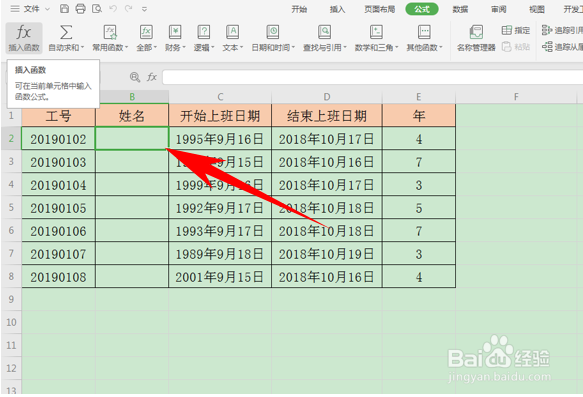Select column C header

[x=220, y=97]
